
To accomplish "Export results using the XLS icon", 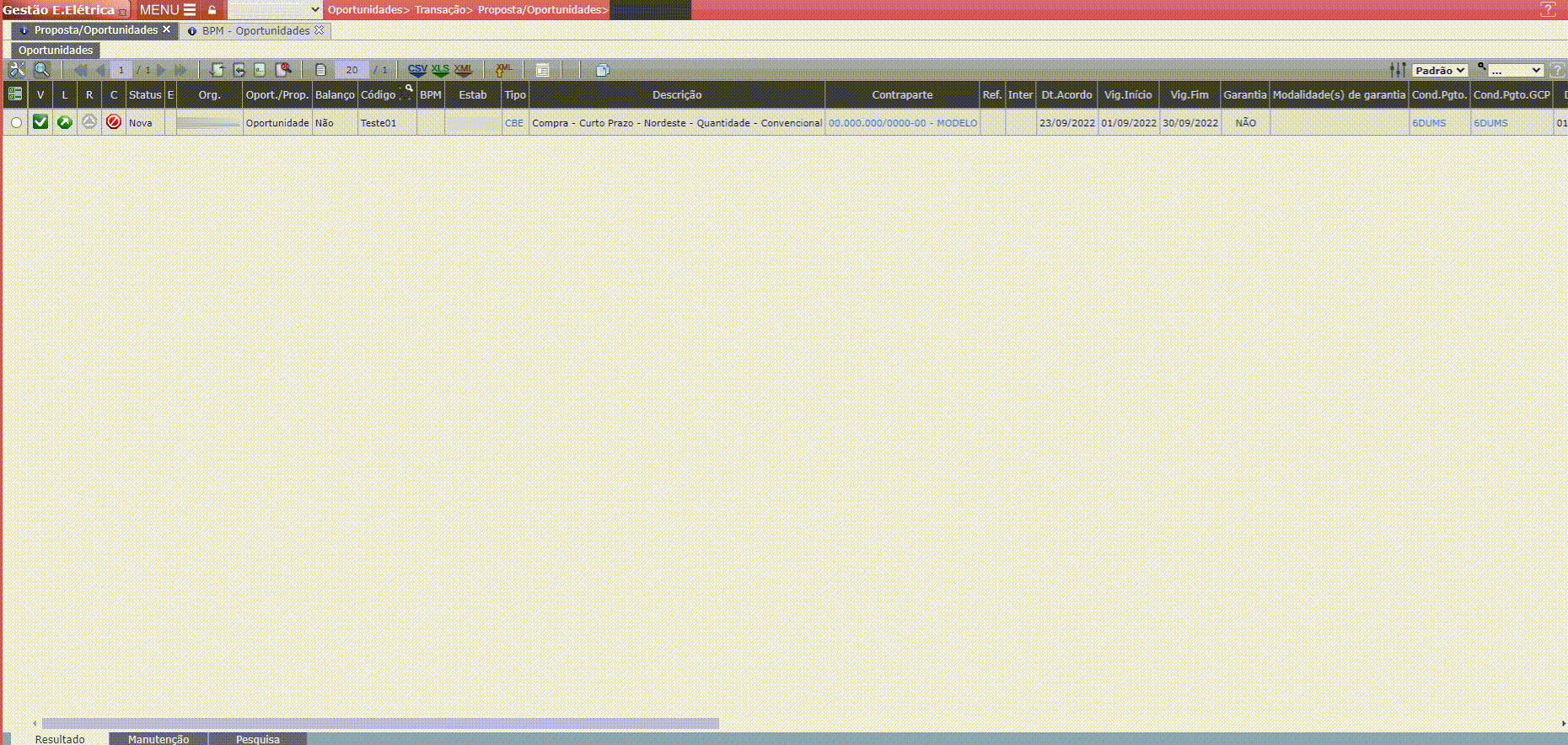I will pos(440,70).
